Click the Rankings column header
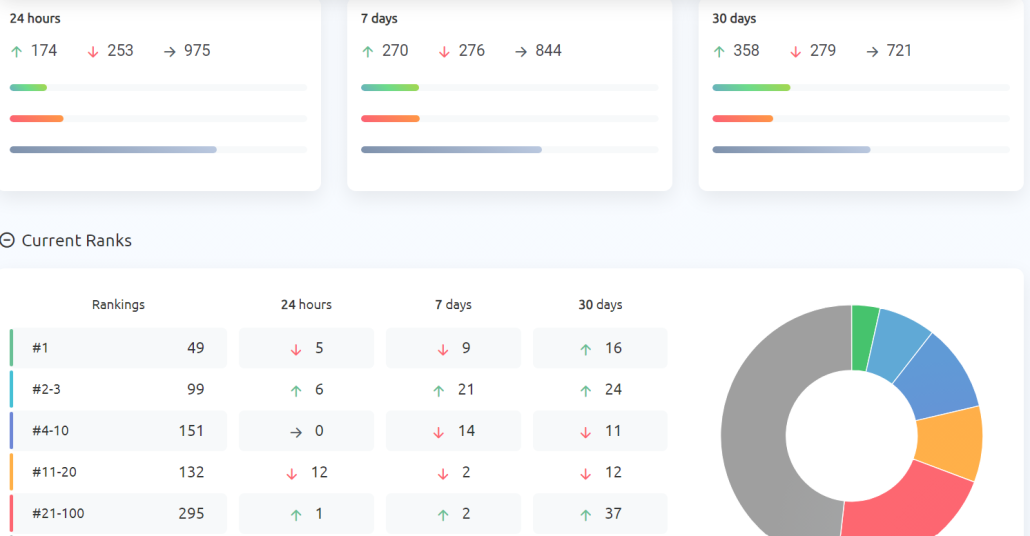 tap(118, 305)
